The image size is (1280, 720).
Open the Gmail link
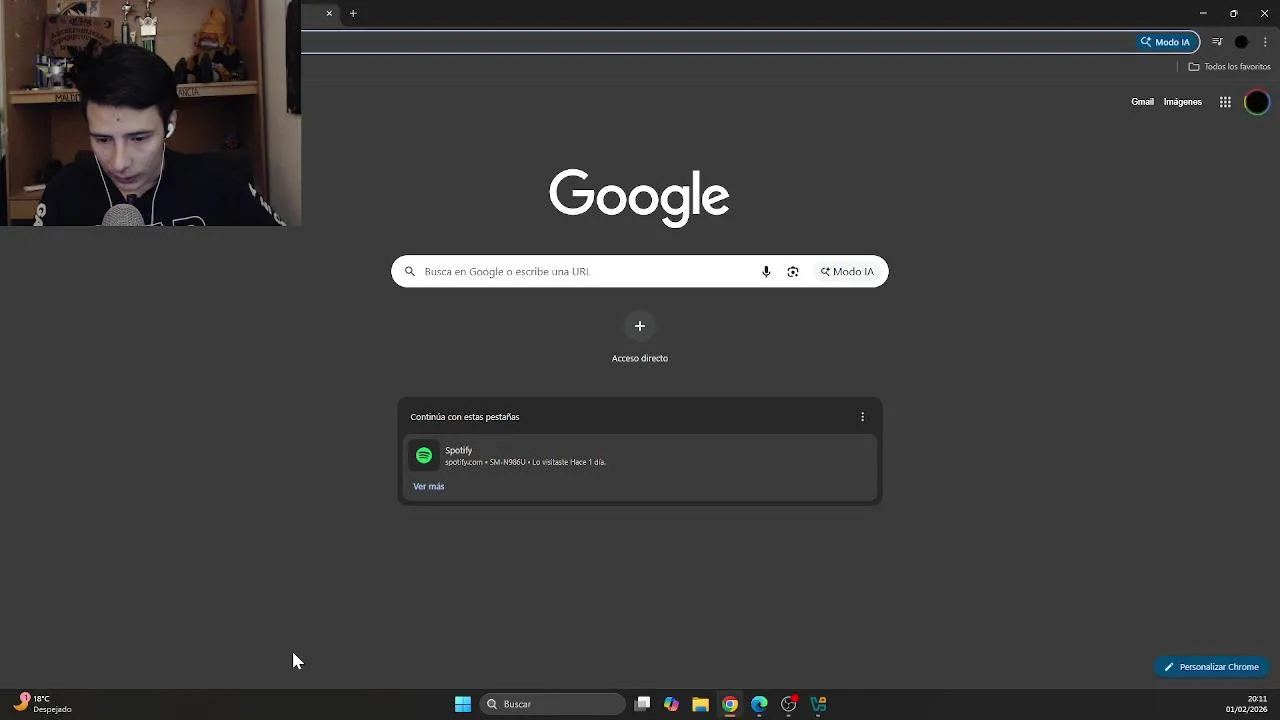coord(1142,102)
